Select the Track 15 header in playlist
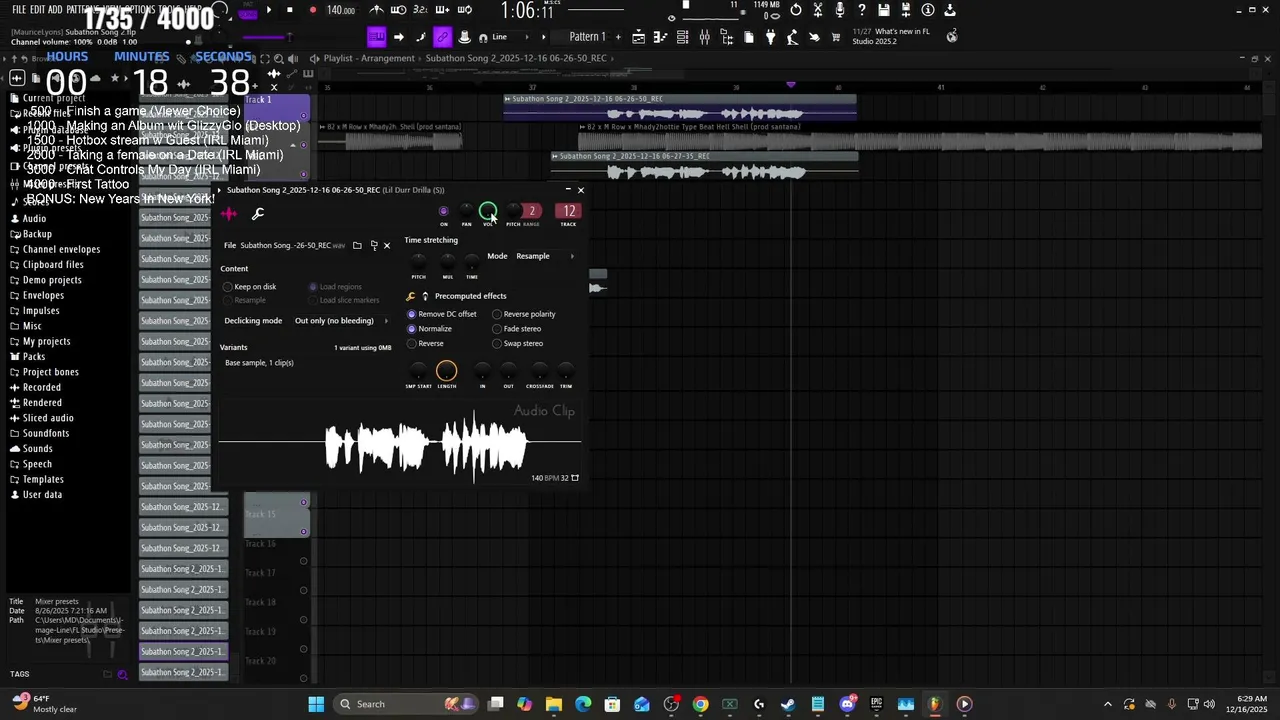1280x720 pixels. coord(277,514)
